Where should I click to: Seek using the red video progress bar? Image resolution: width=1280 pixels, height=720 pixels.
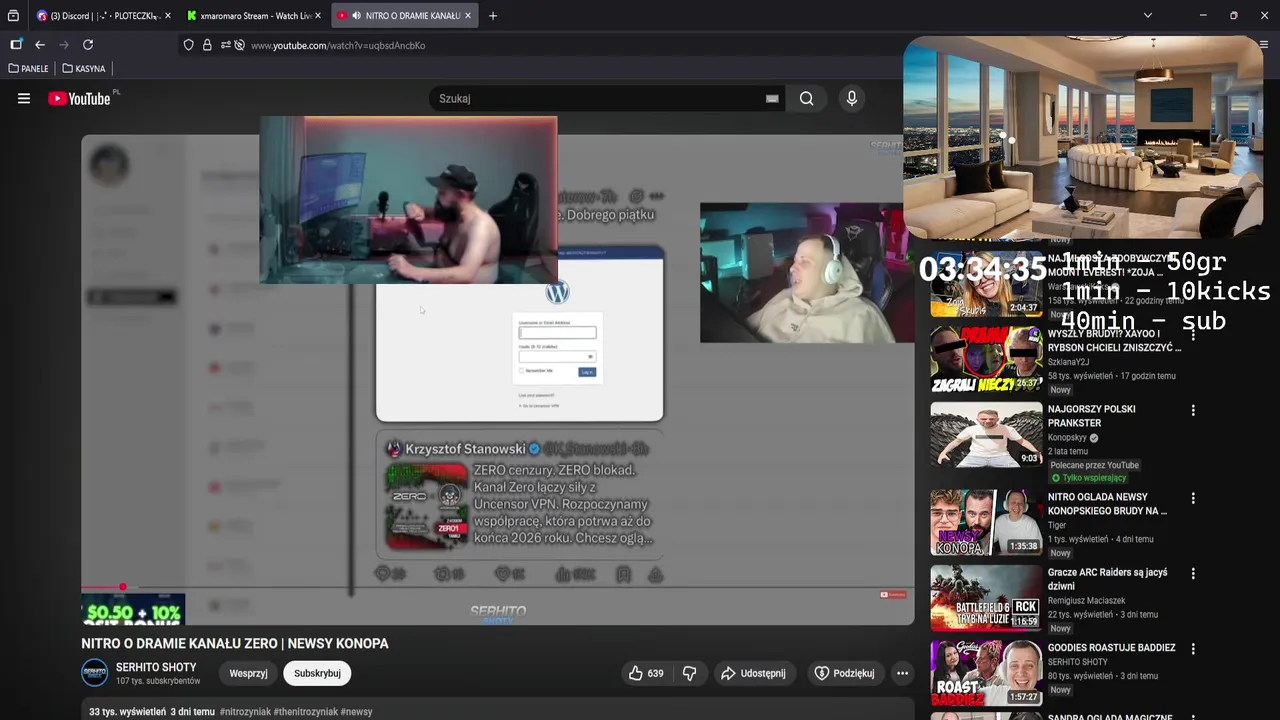click(x=498, y=587)
